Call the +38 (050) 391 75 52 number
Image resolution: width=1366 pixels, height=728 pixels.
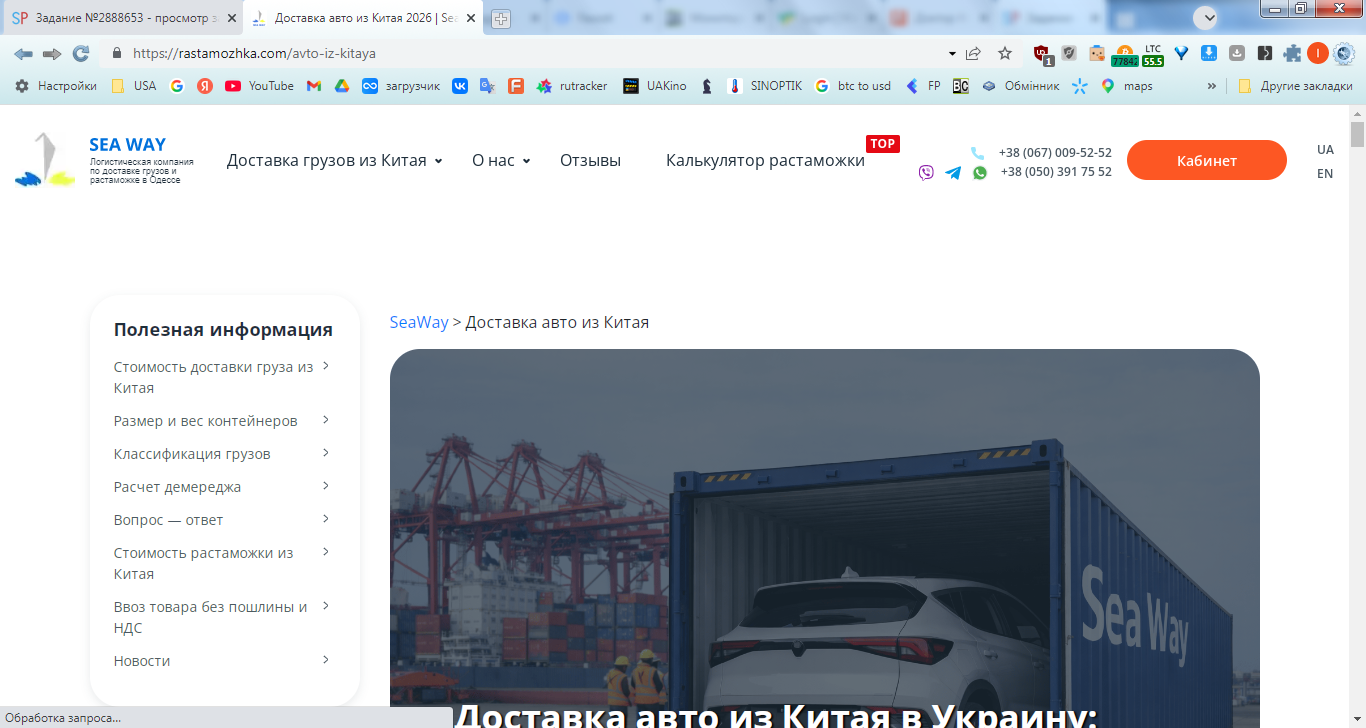1056,172
